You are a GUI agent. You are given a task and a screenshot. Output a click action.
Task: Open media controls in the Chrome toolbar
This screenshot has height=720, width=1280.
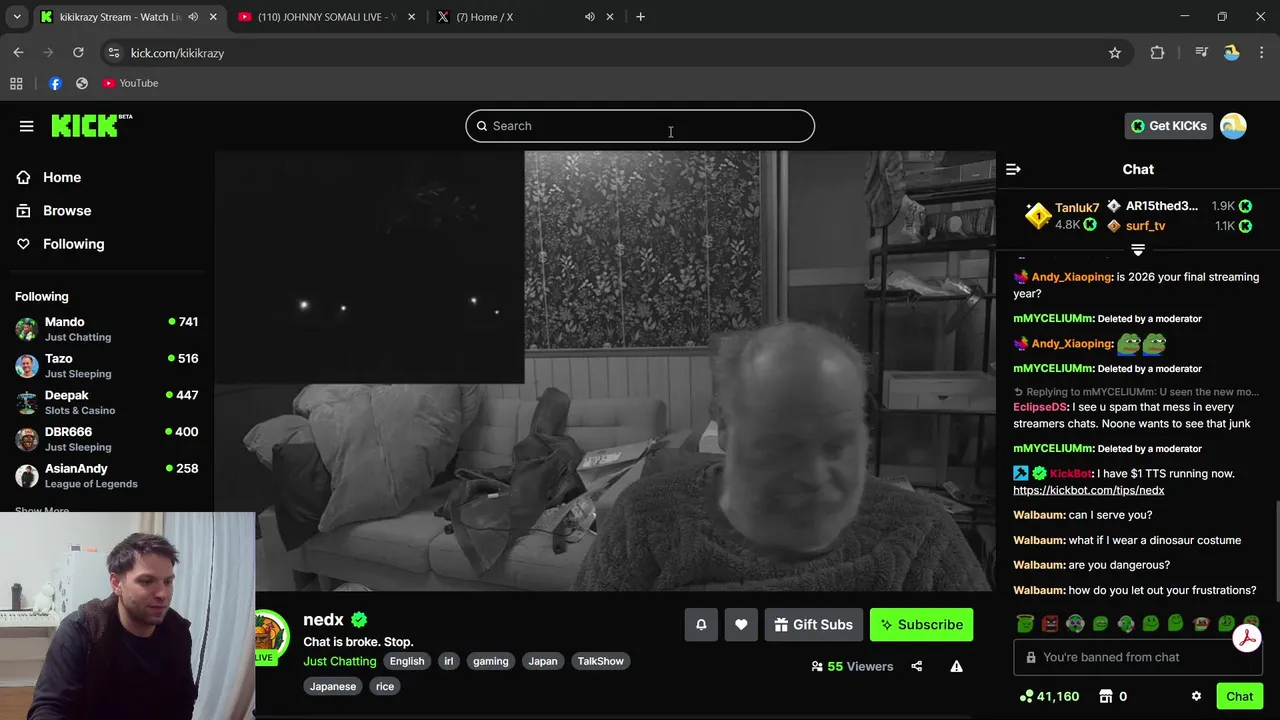1201,53
